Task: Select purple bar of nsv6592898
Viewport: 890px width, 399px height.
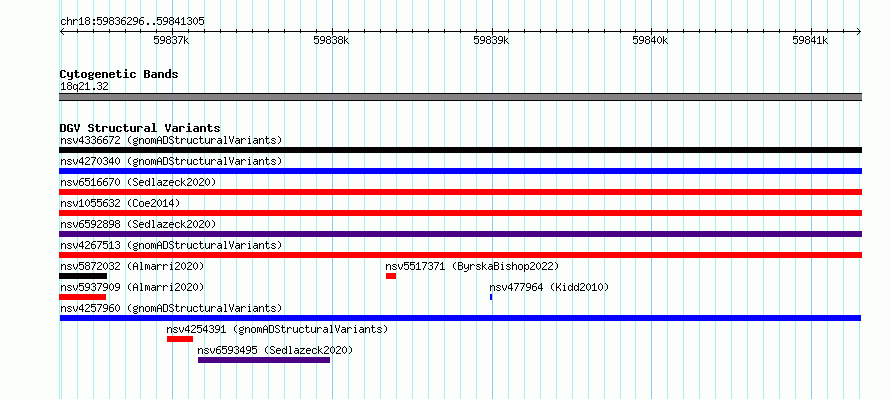Action: point(460,234)
